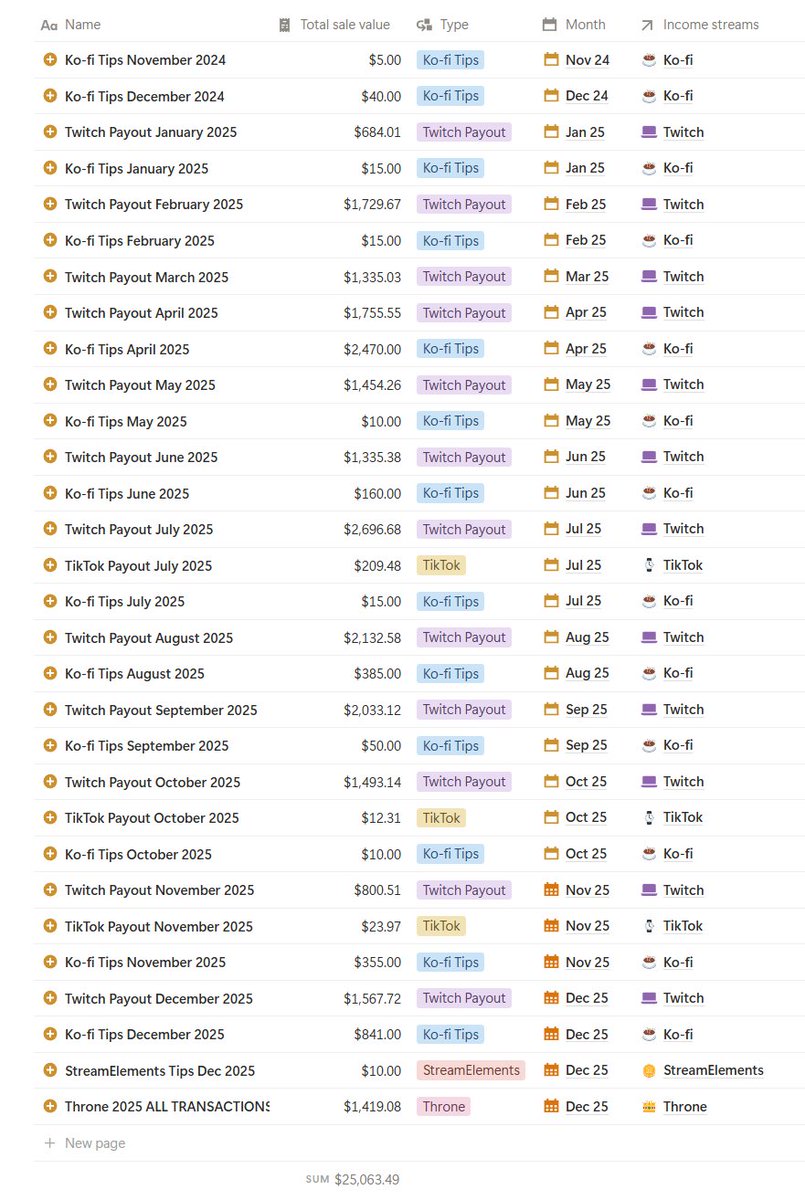
Task: Click the diagonal arrow icon beside Income streams
Action: pos(646,24)
